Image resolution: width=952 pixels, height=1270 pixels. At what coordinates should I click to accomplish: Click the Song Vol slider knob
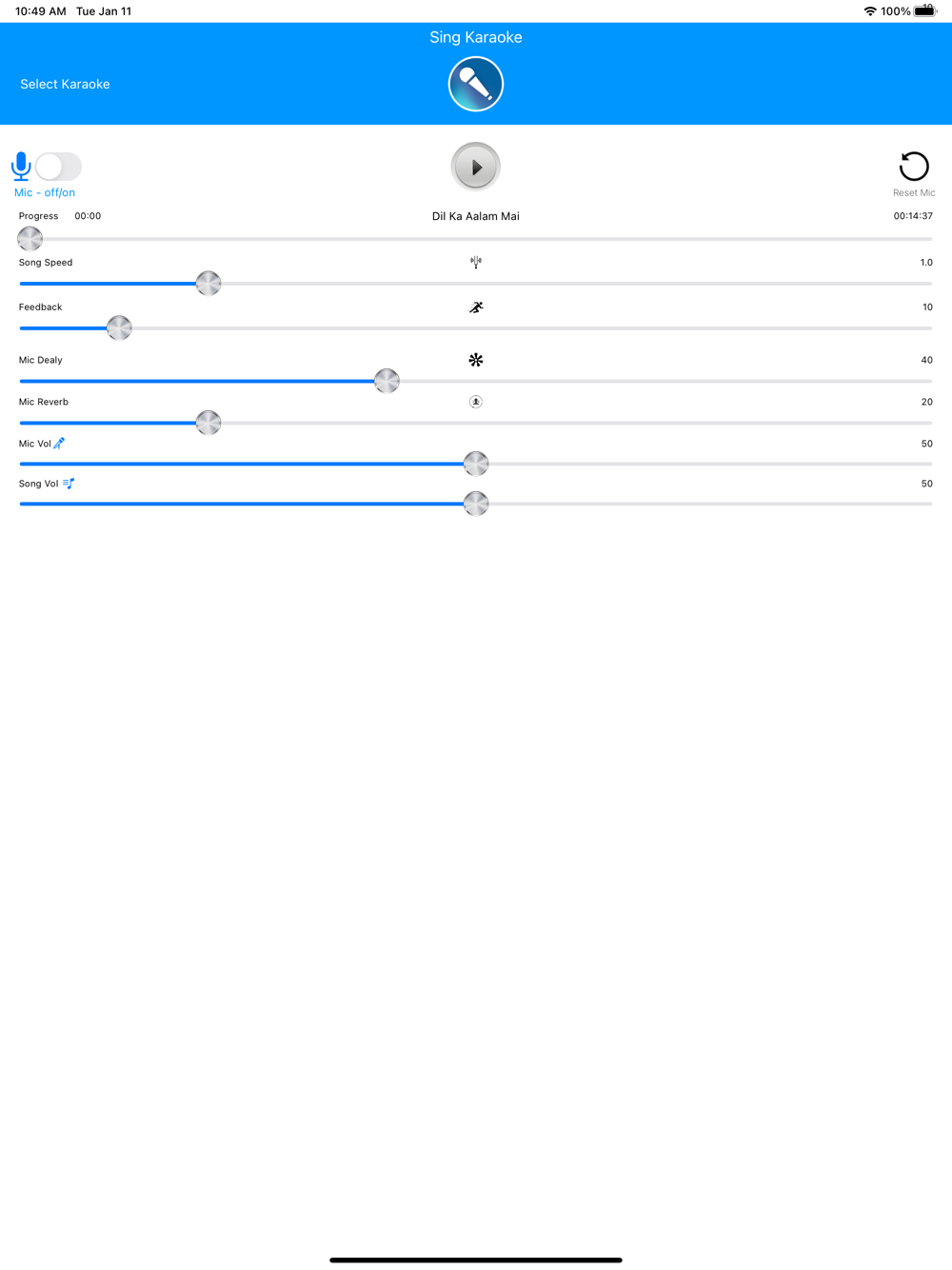point(476,504)
